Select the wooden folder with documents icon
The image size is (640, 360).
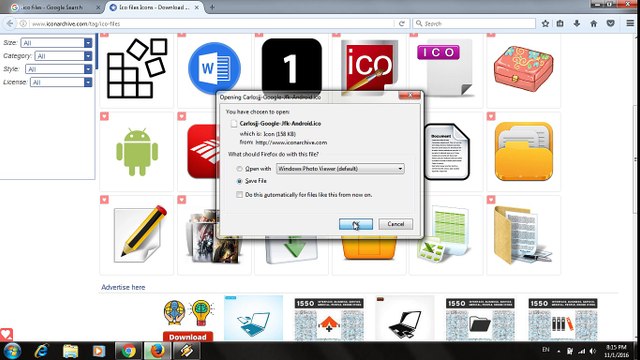523,235
